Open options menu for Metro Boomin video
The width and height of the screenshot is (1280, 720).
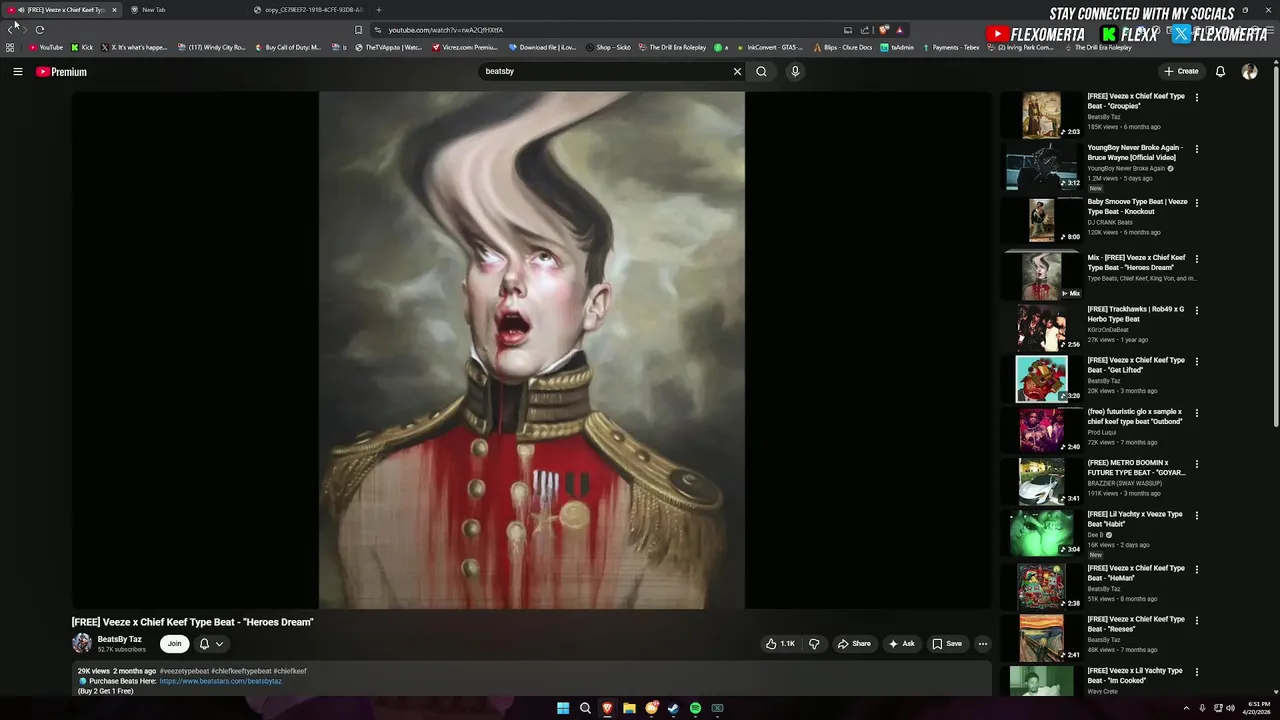pos(1197,465)
